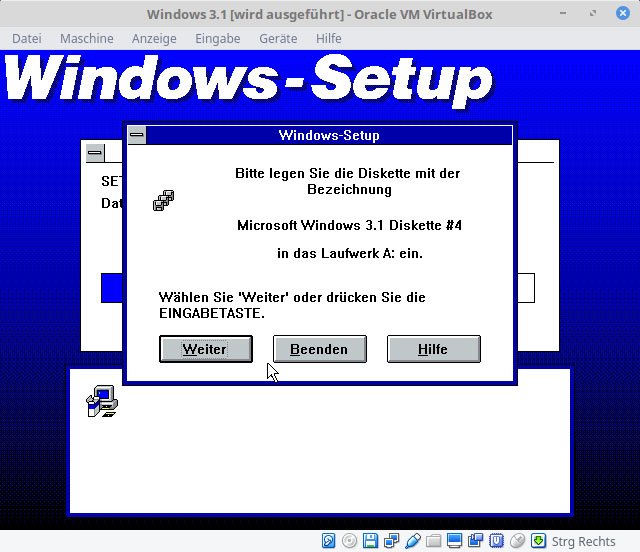The width and height of the screenshot is (640, 552).
Task: Open the Geräte menu
Action: [278, 38]
